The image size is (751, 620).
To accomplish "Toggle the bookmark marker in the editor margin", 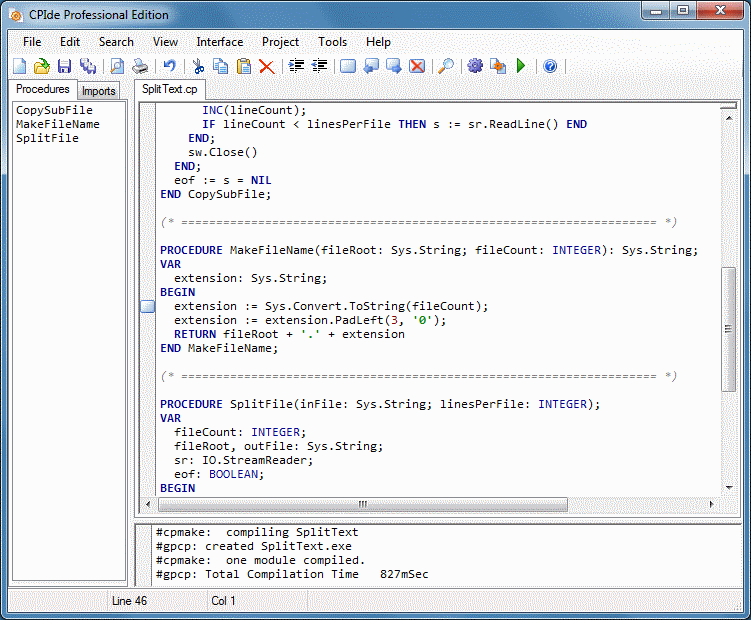I will (147, 307).
